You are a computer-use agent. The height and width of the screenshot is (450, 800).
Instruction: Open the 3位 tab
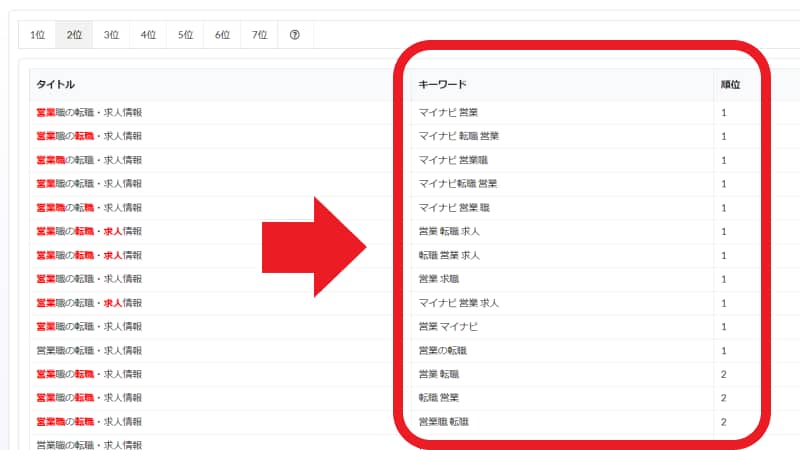pos(111,35)
